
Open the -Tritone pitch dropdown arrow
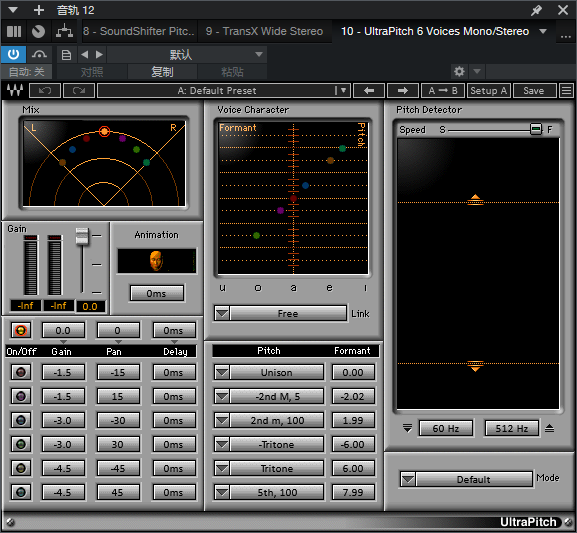[222, 444]
